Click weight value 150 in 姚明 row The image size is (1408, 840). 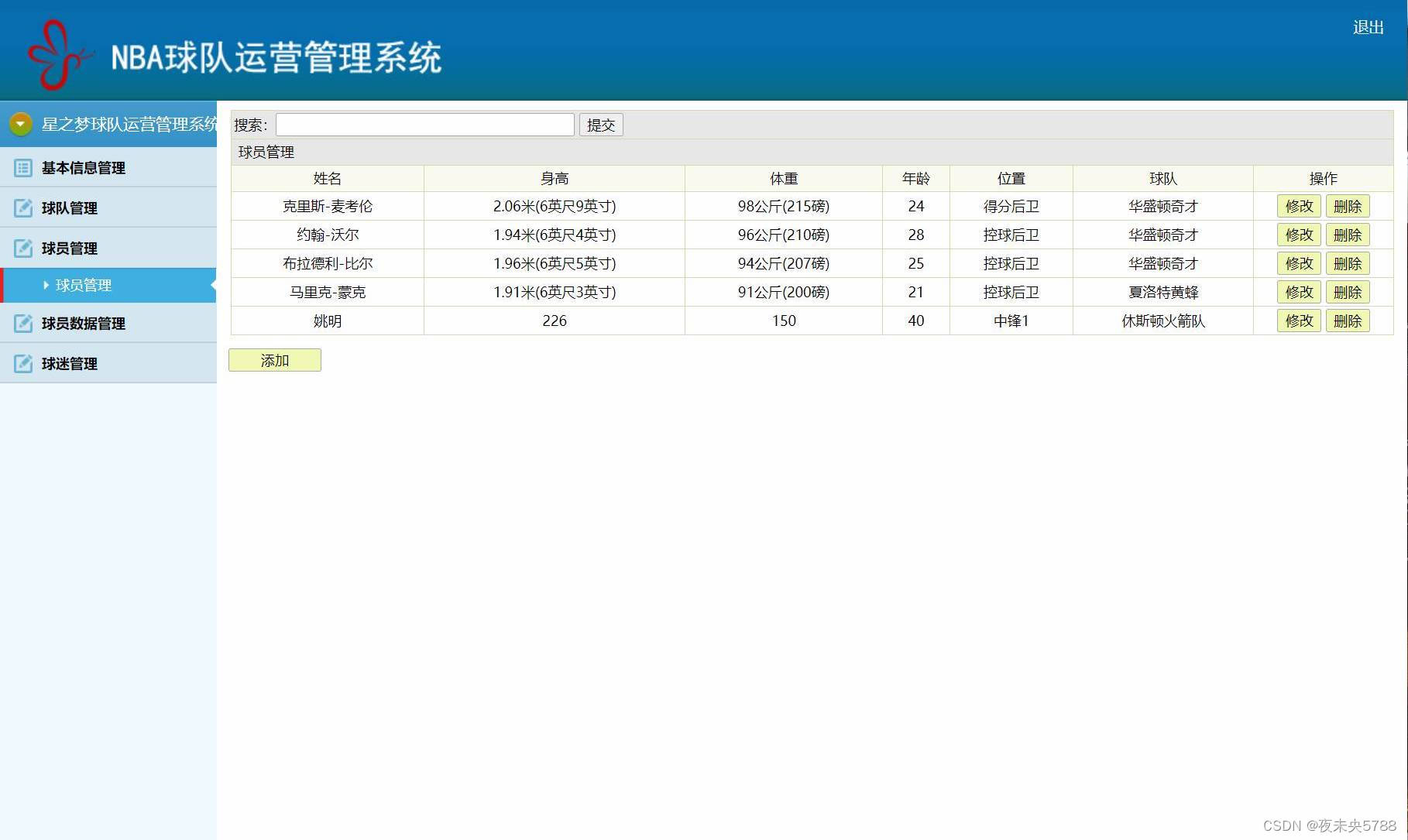click(x=784, y=321)
